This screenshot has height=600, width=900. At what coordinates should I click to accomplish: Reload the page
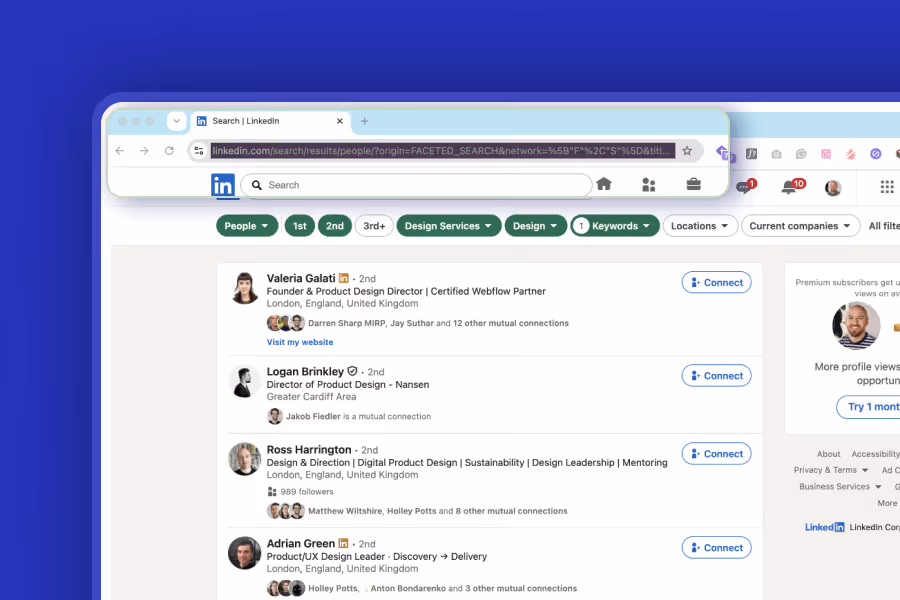point(169,151)
